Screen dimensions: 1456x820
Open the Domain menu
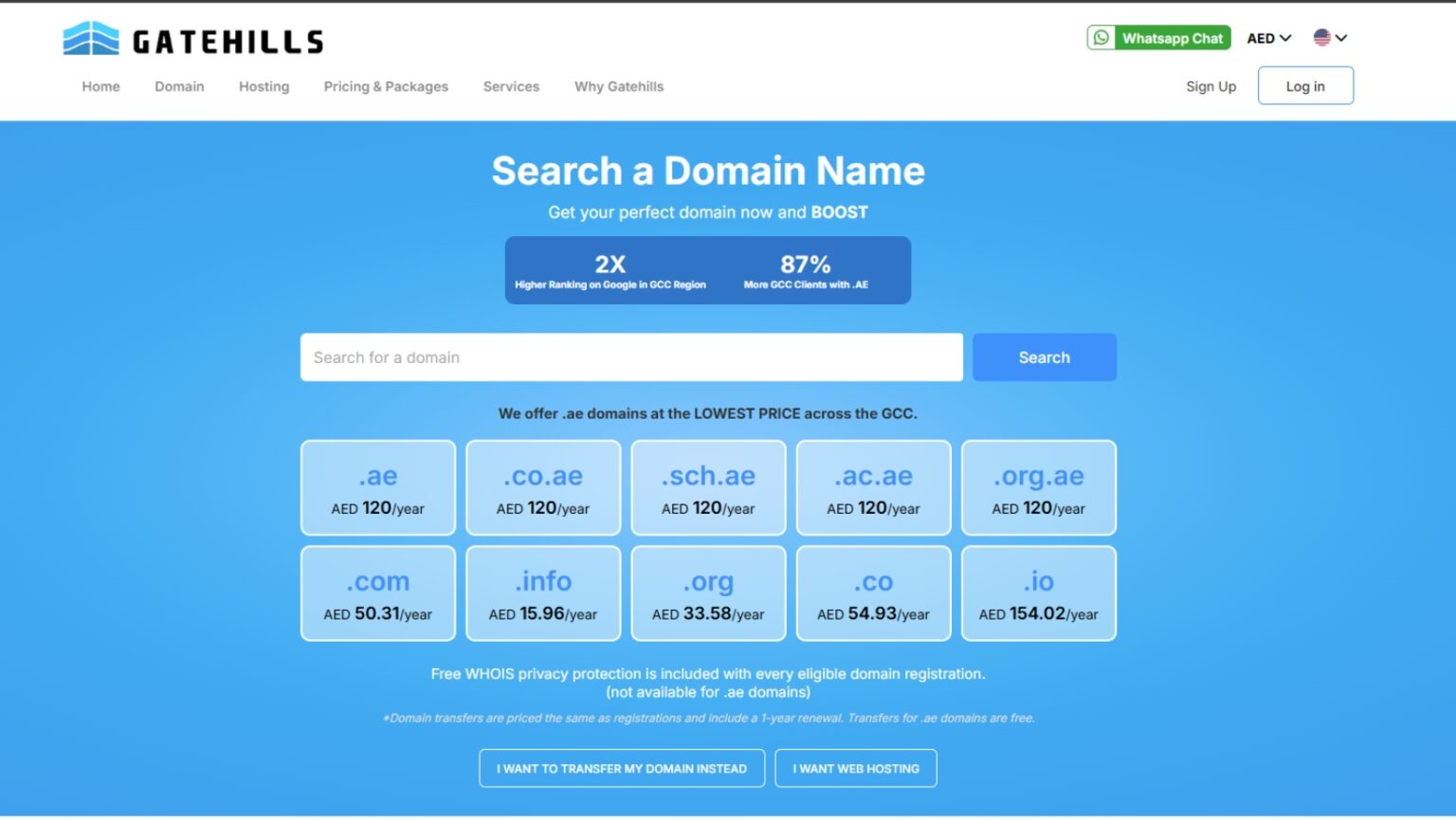tap(179, 86)
